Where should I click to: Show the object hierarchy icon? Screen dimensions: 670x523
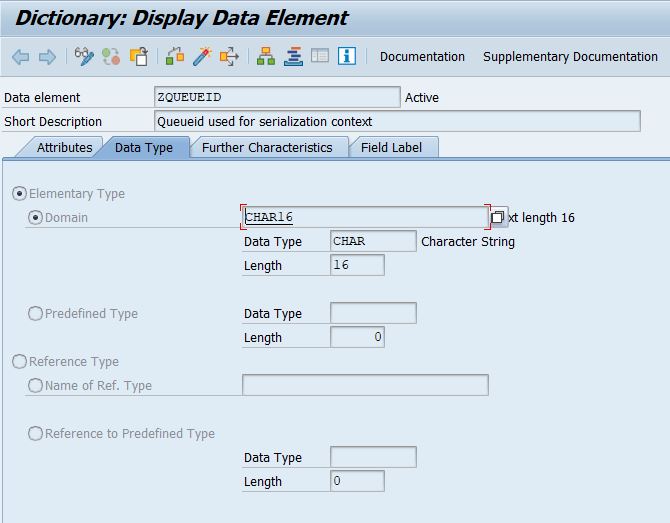click(266, 56)
